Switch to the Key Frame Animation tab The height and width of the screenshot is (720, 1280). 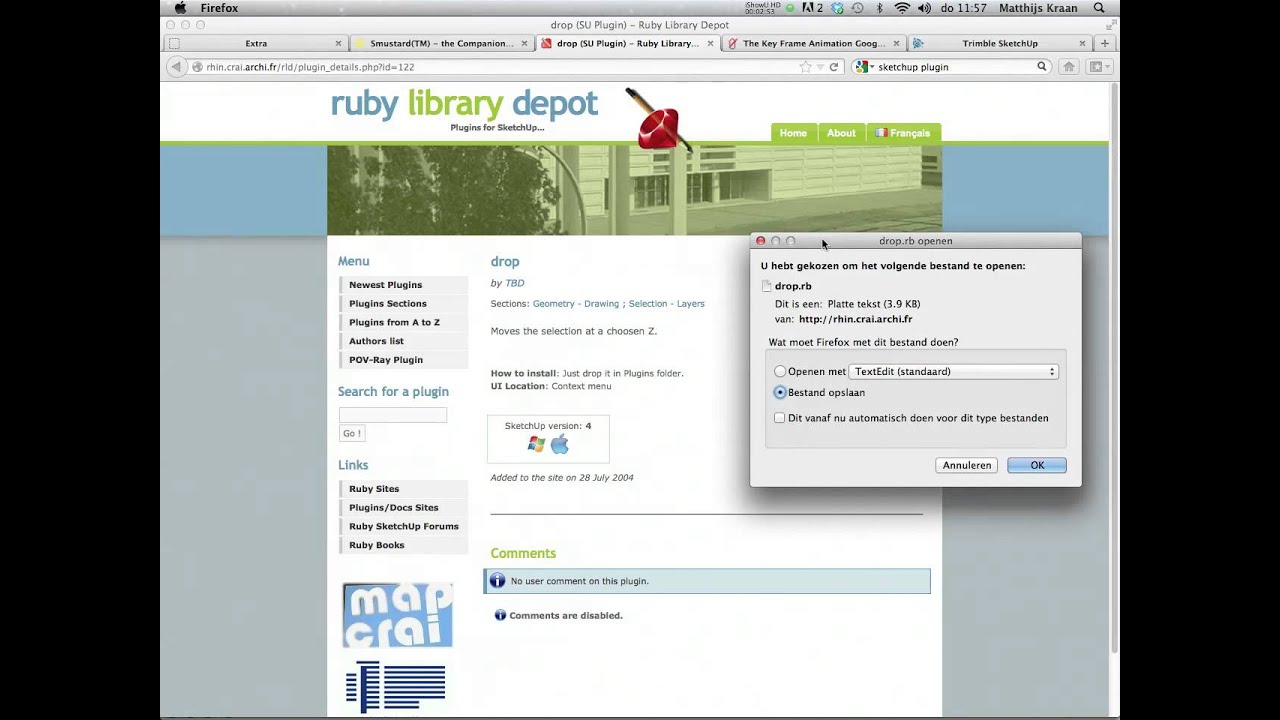813,43
